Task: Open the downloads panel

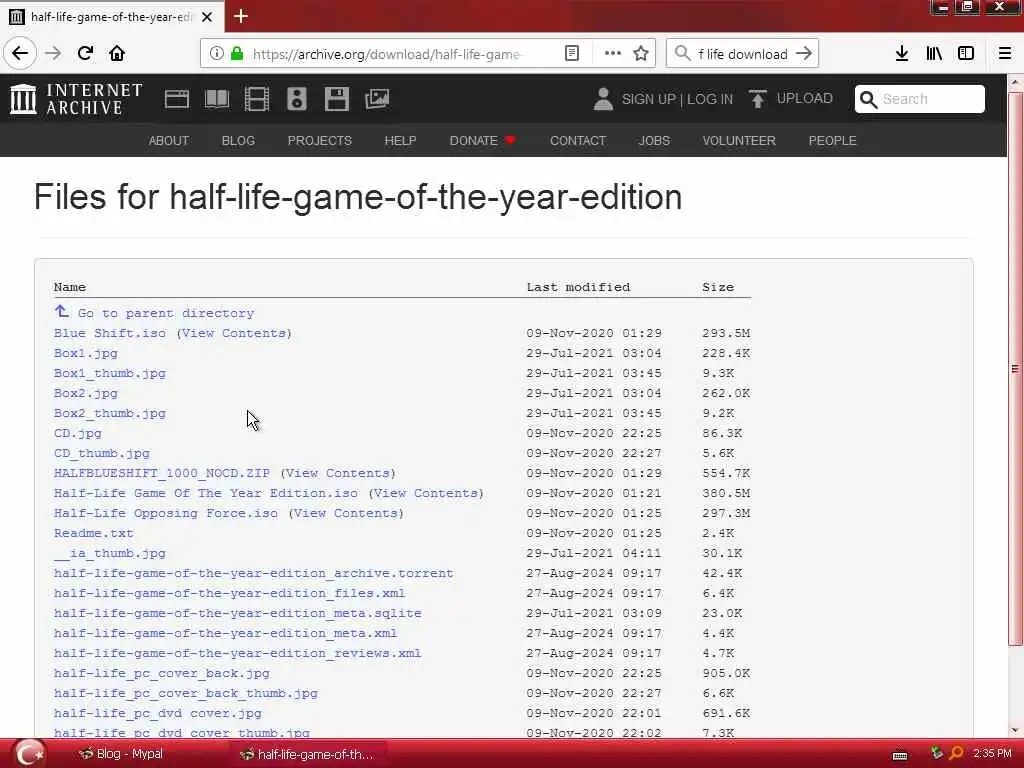Action: pos(902,54)
